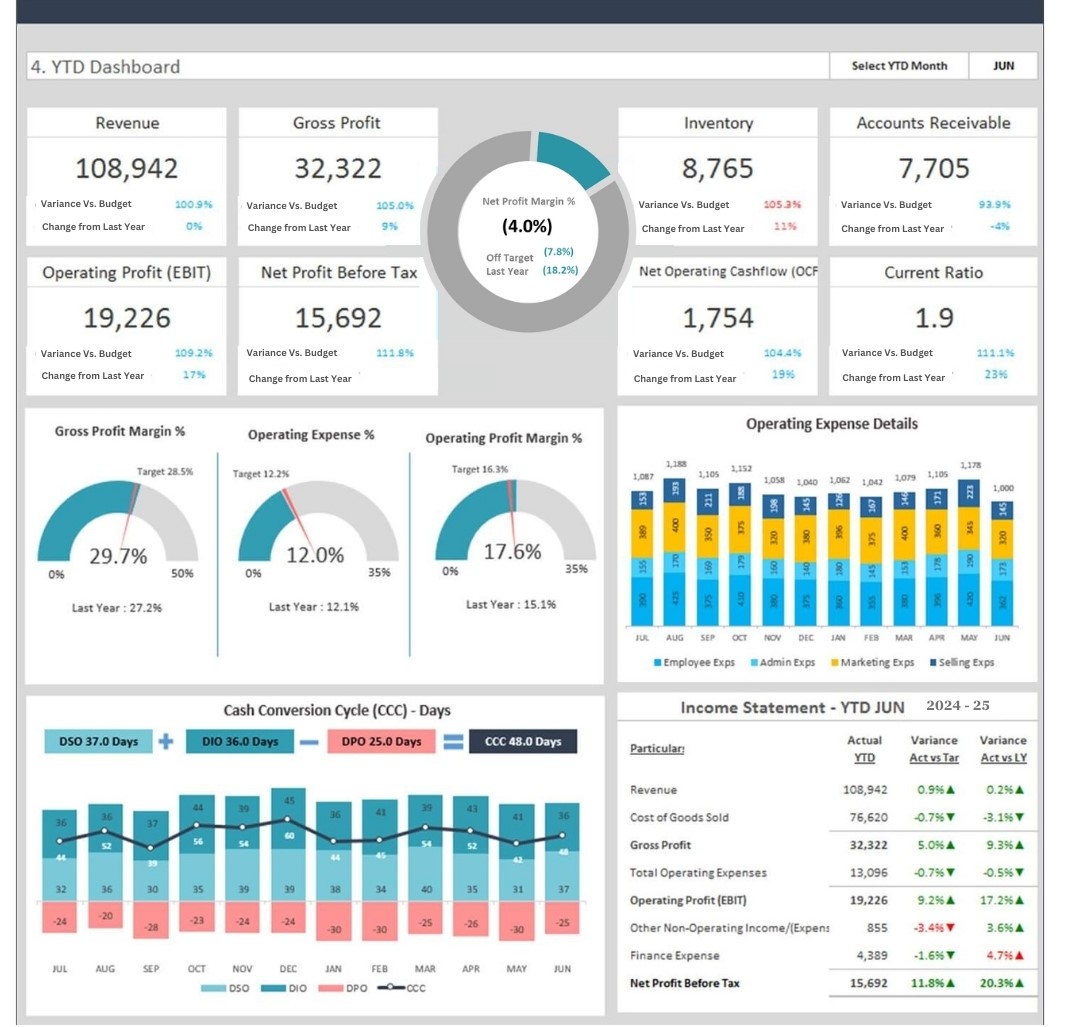This screenshot has height=1027, width=1080.
Task: Click the Select YTD Month label cell
Action: coord(898,66)
